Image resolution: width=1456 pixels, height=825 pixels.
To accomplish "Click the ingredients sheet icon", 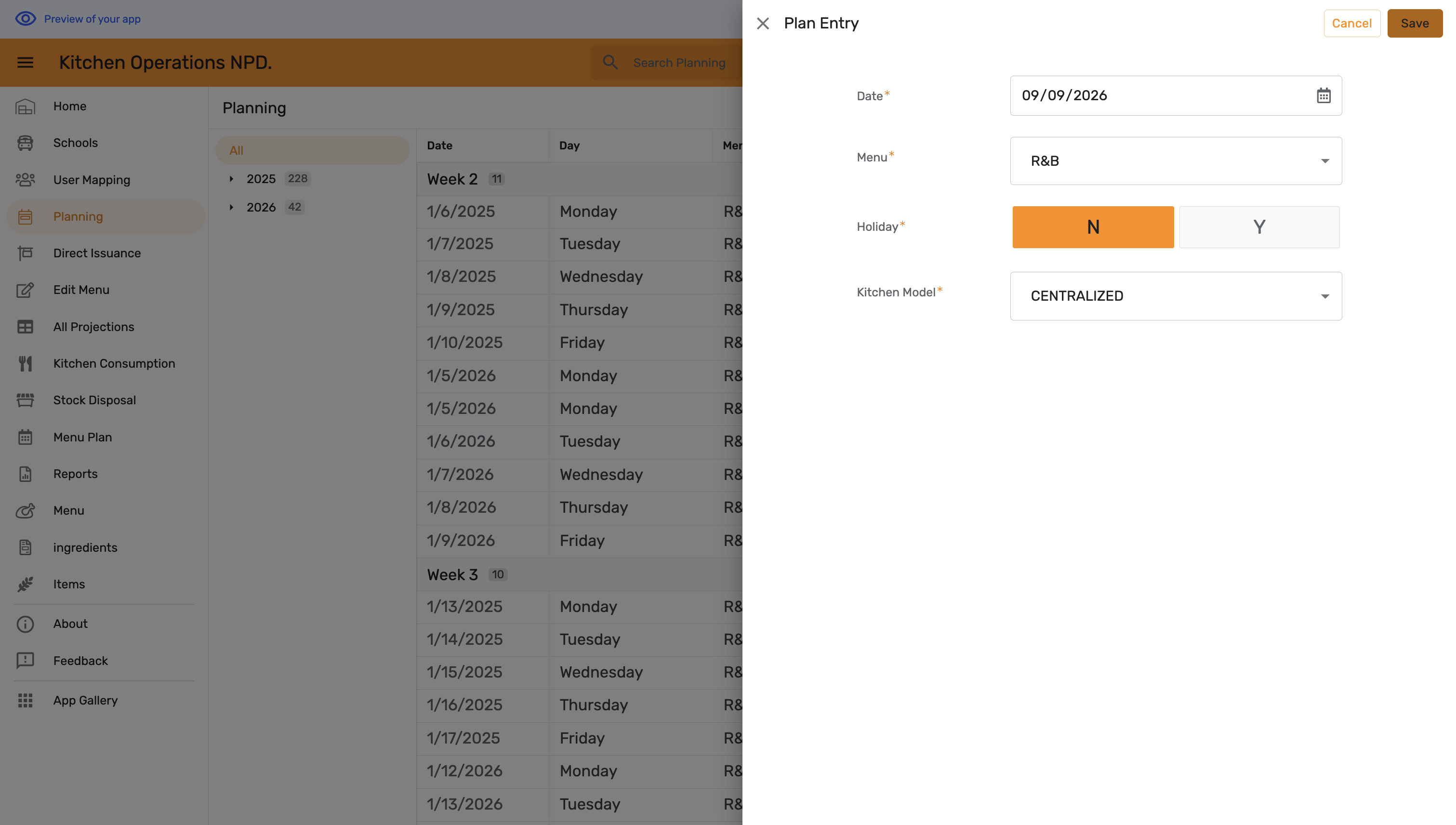I will [25, 547].
